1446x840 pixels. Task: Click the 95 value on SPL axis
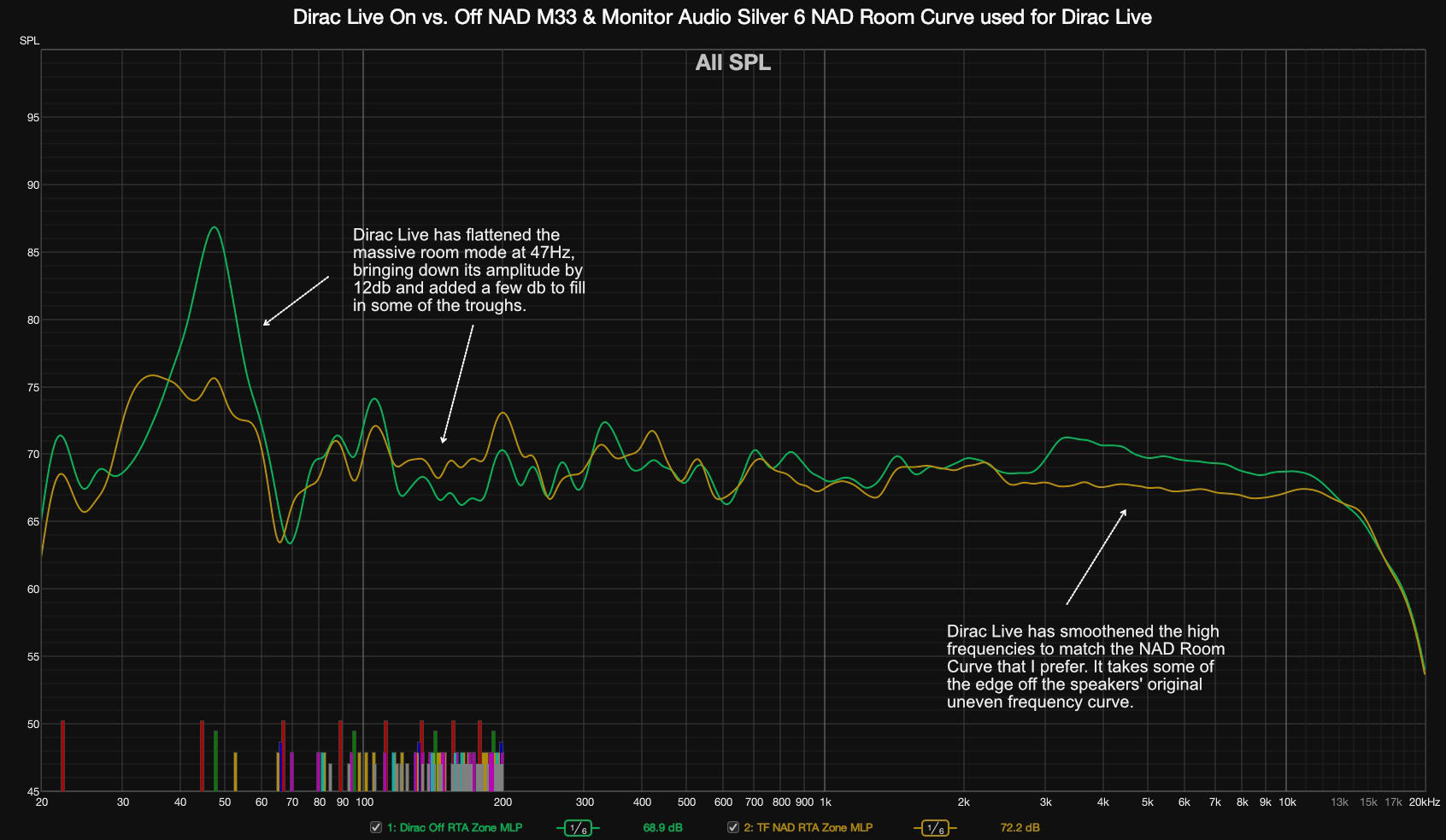tap(33, 117)
